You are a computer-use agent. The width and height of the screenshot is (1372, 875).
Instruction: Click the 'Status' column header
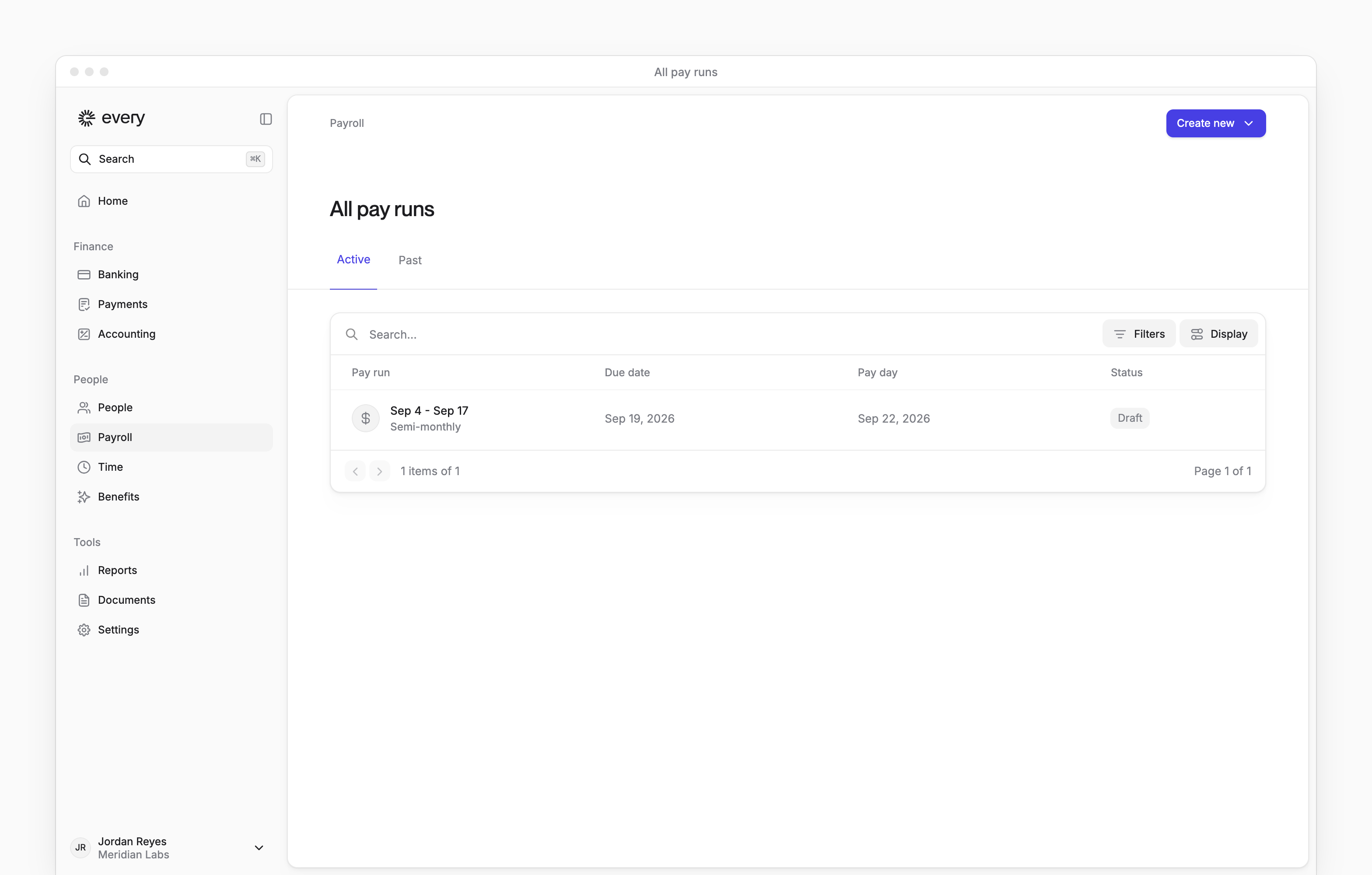1127,373
